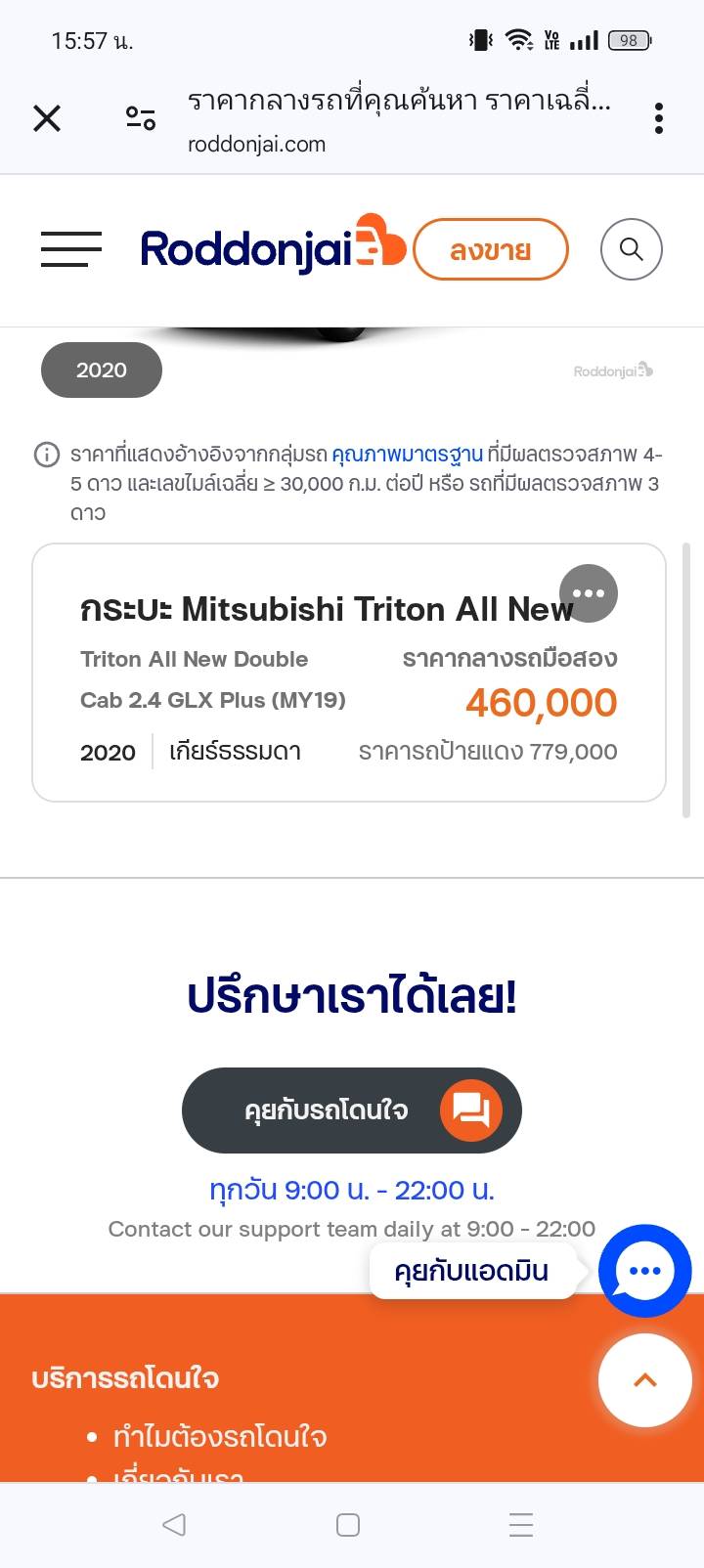Open Roddonjai hamburger menu
The width and height of the screenshot is (704, 1568).
click(x=71, y=249)
